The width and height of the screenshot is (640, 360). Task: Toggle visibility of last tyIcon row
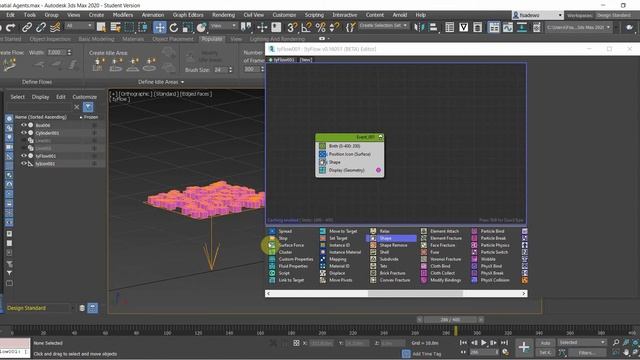24,163
